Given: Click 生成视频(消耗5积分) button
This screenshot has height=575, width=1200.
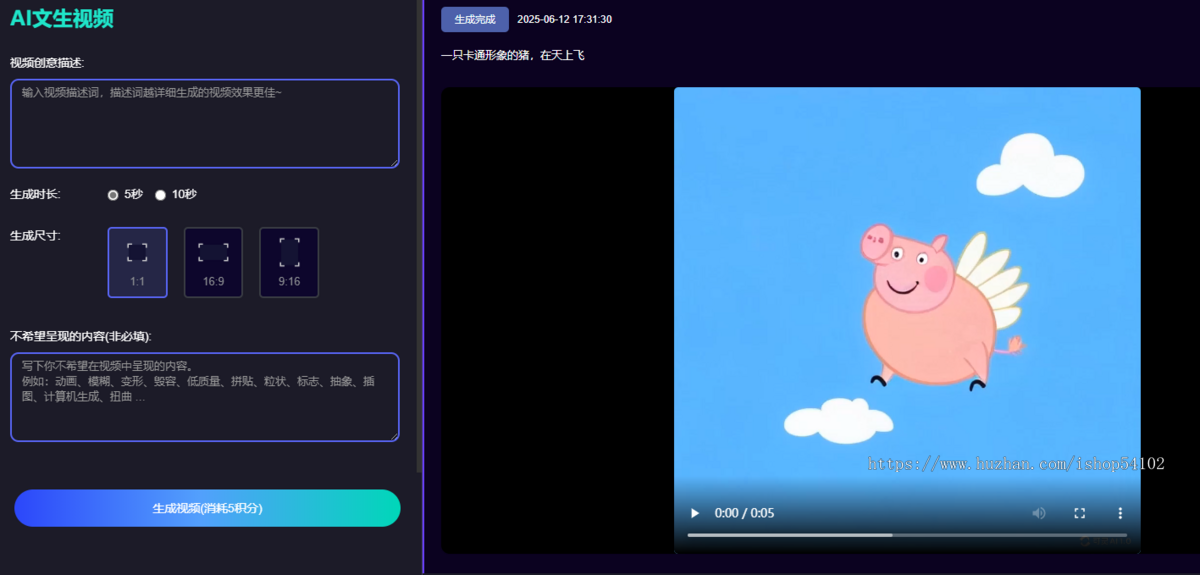Looking at the screenshot, I should click(x=207, y=508).
